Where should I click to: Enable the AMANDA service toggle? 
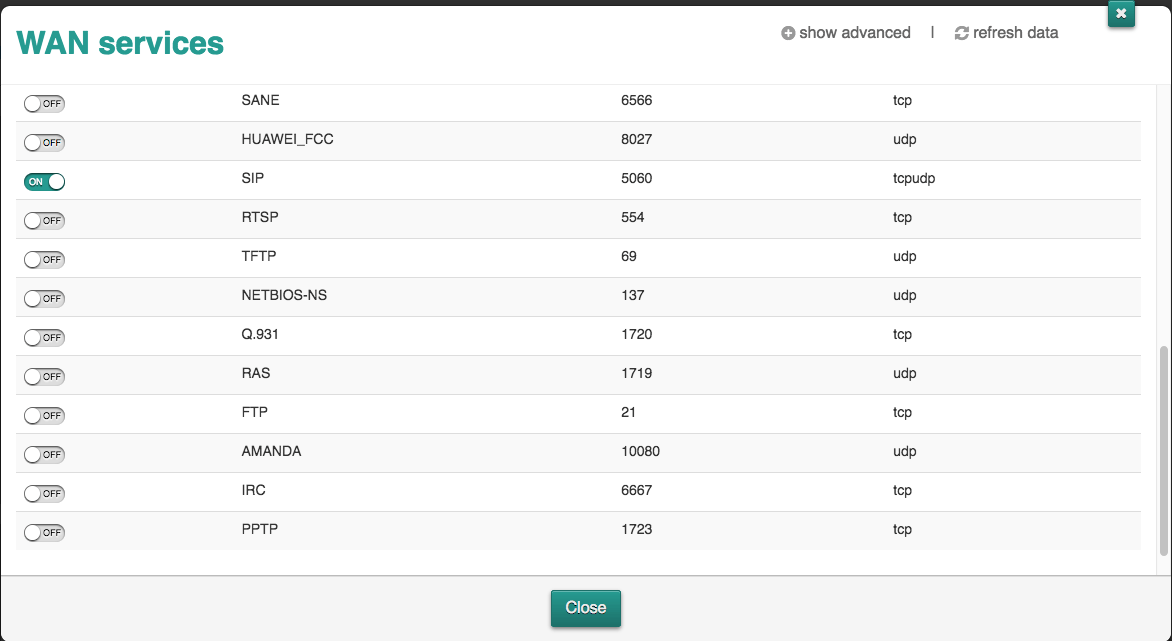coord(44,453)
